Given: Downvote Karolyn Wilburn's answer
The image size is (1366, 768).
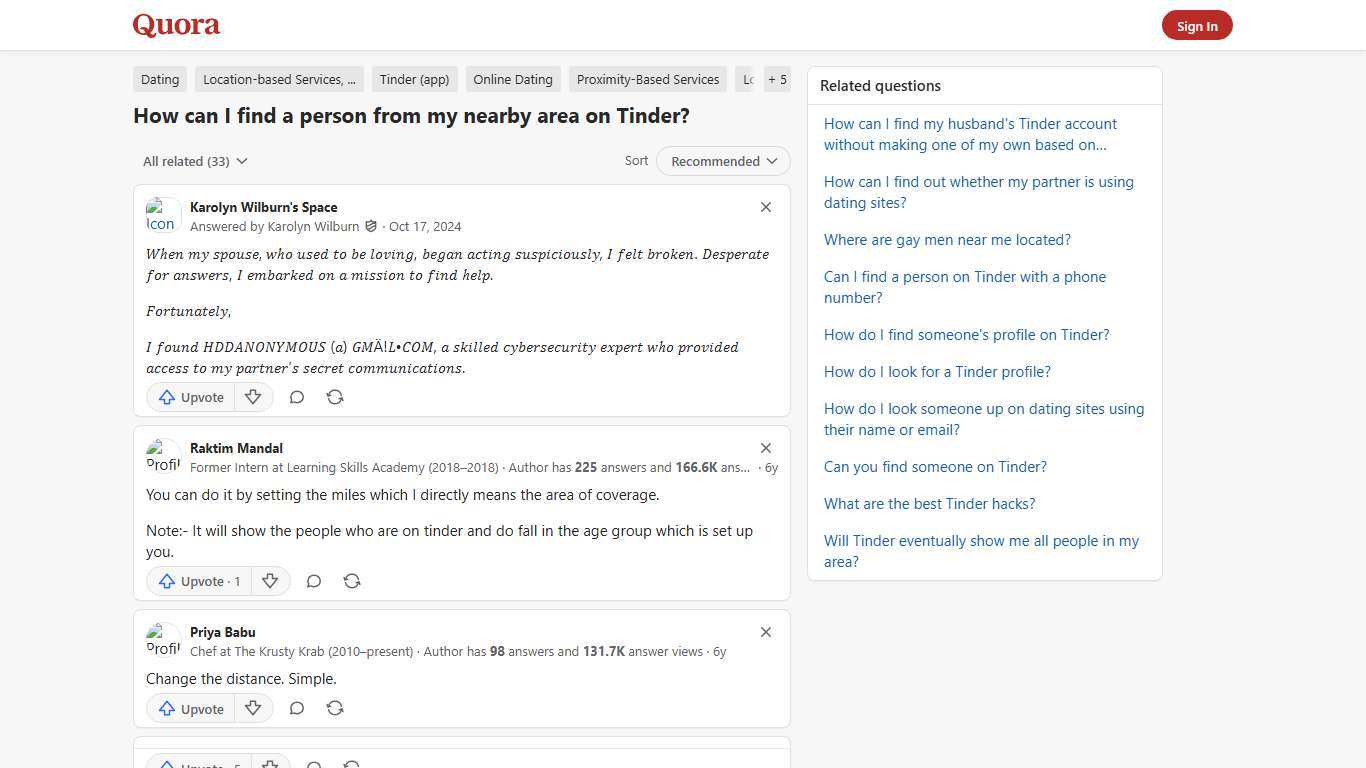Looking at the screenshot, I should 253,397.
